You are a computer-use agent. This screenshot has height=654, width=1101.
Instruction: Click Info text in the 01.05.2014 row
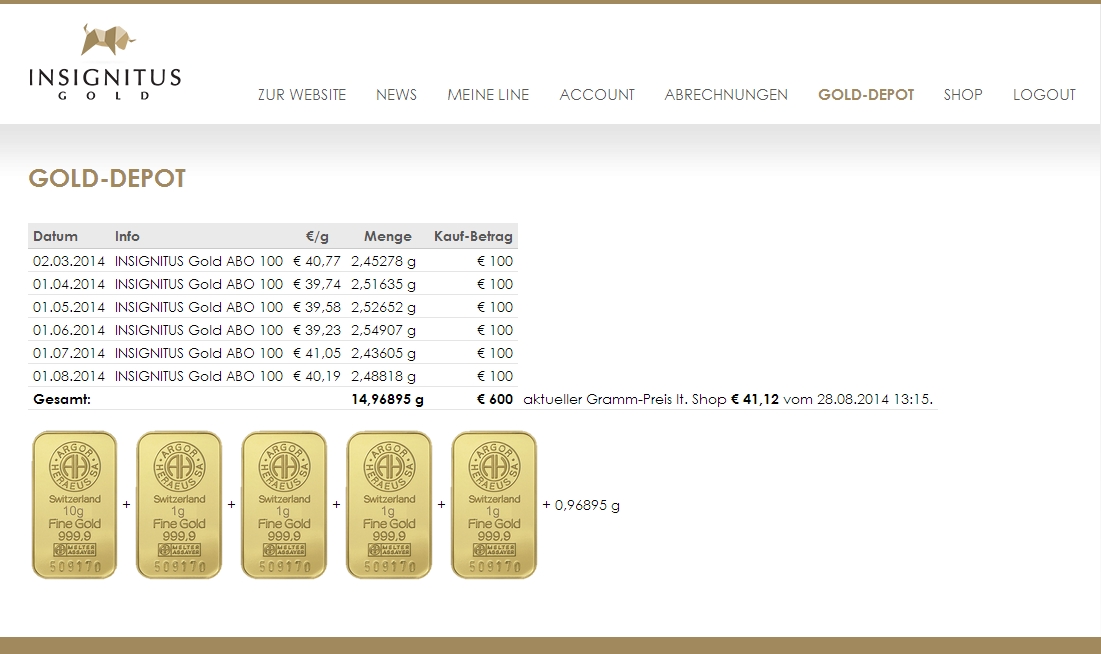(199, 308)
